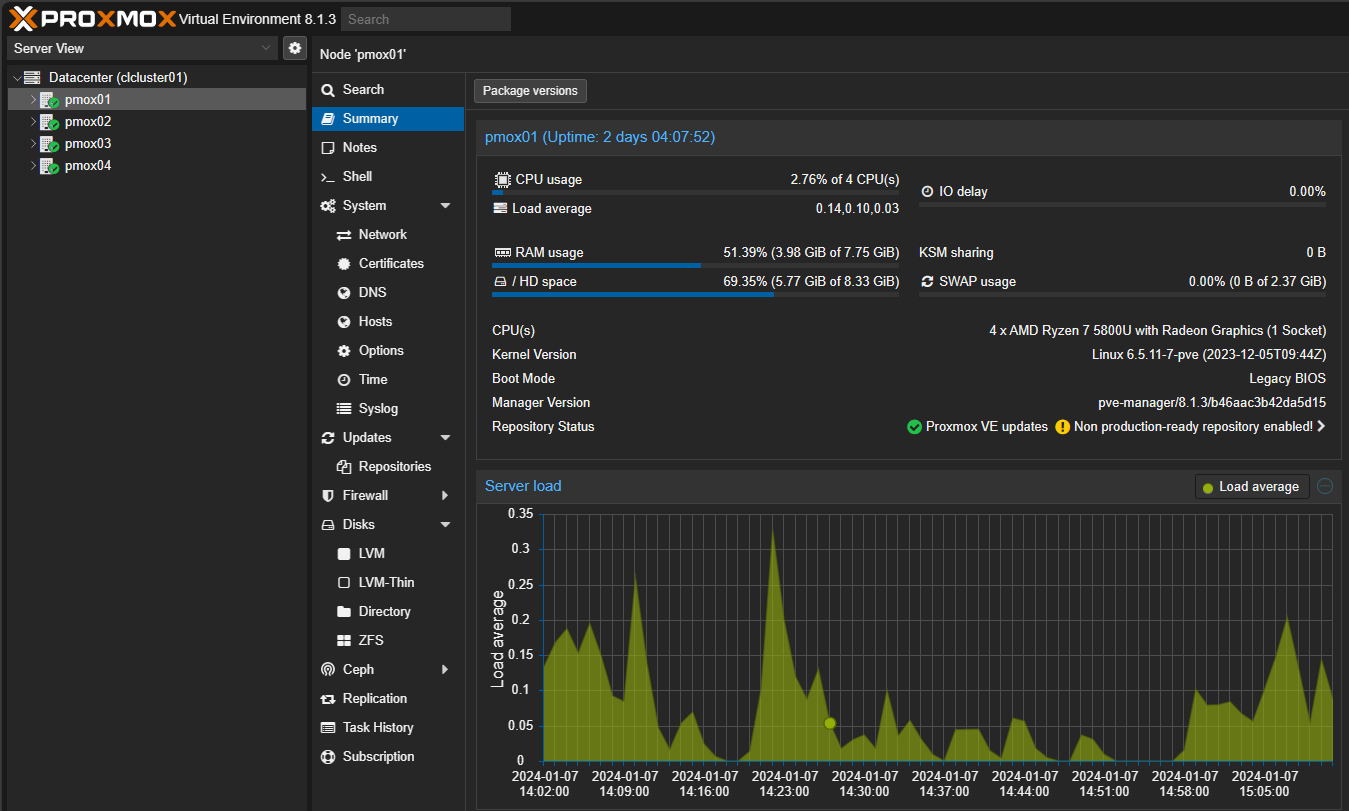Open Non production-ready repository warning link
Image resolution: width=1349 pixels, height=811 pixels.
[x=1192, y=427]
